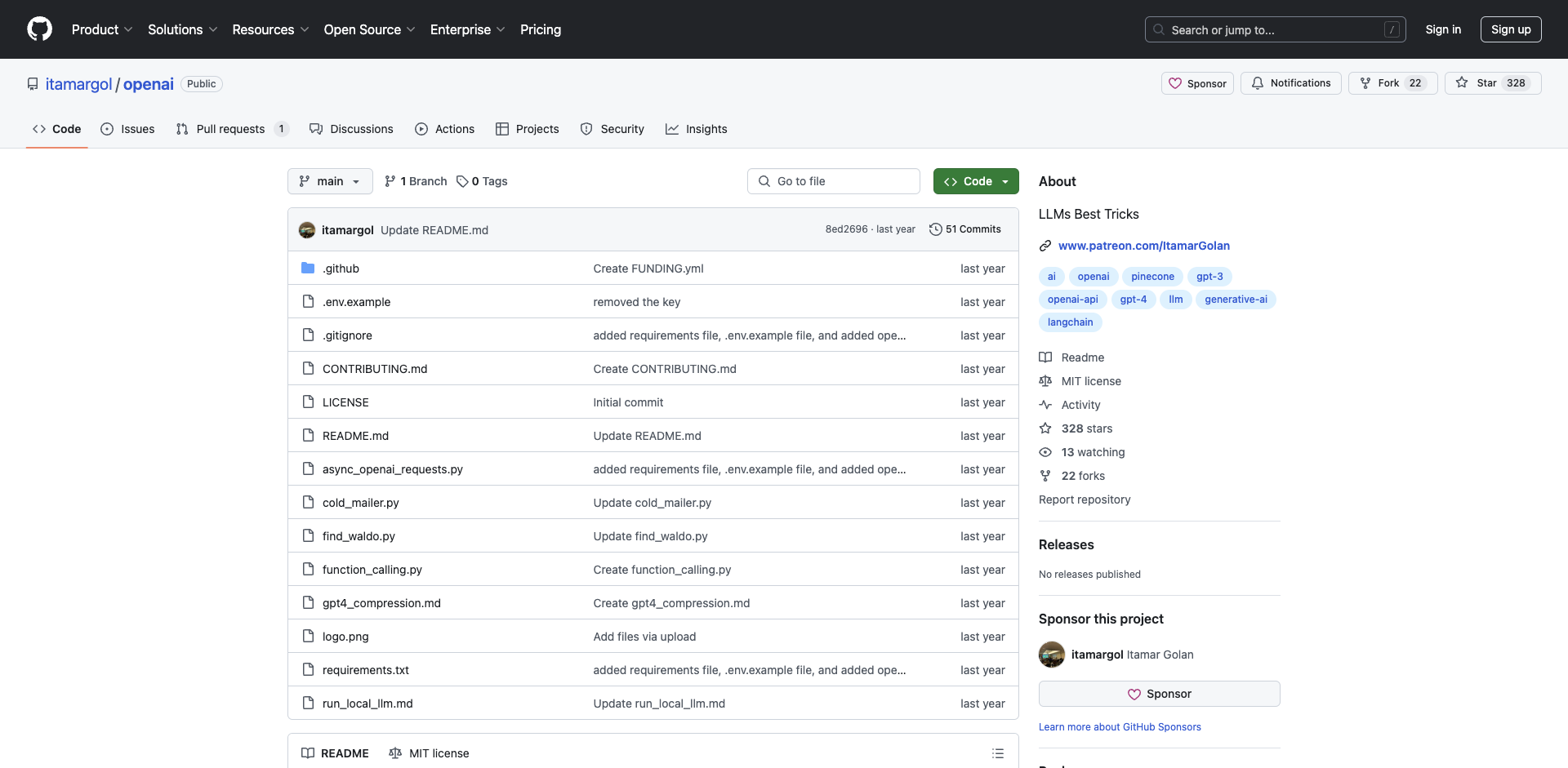
Task: Click the file icon beside README.md
Action: coord(308,436)
